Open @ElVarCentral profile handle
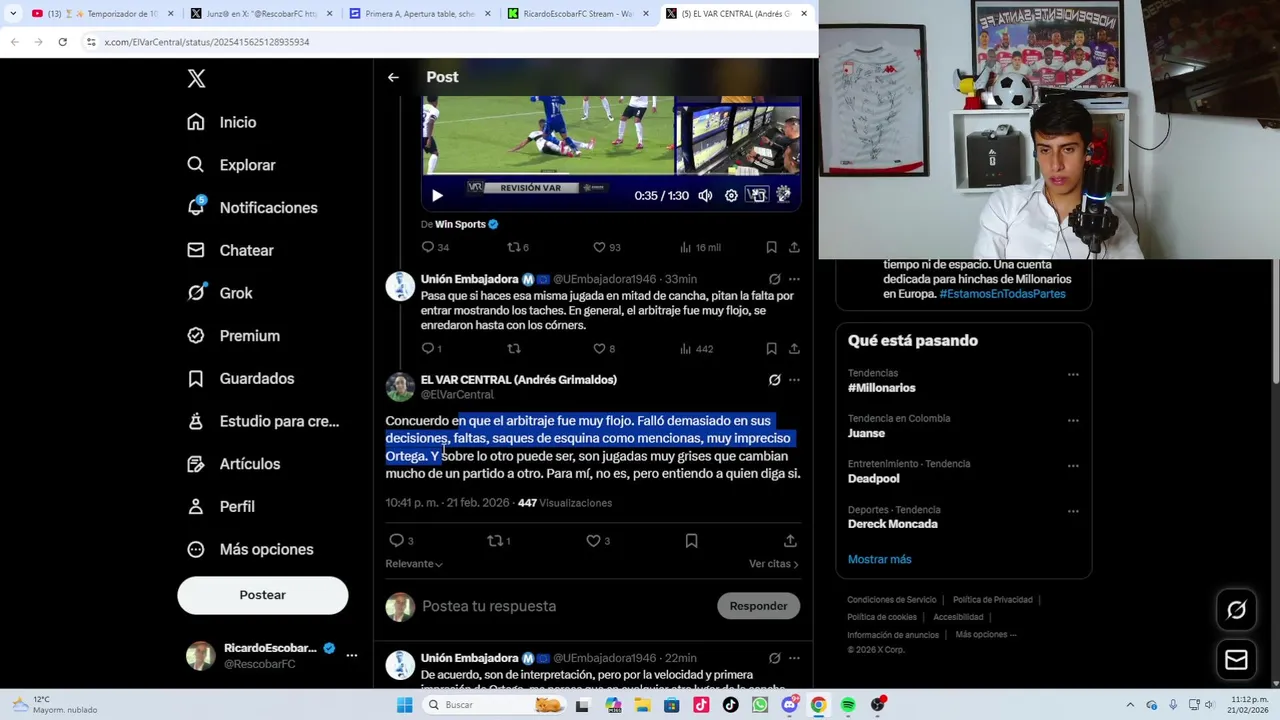The image size is (1280, 720). point(457,394)
